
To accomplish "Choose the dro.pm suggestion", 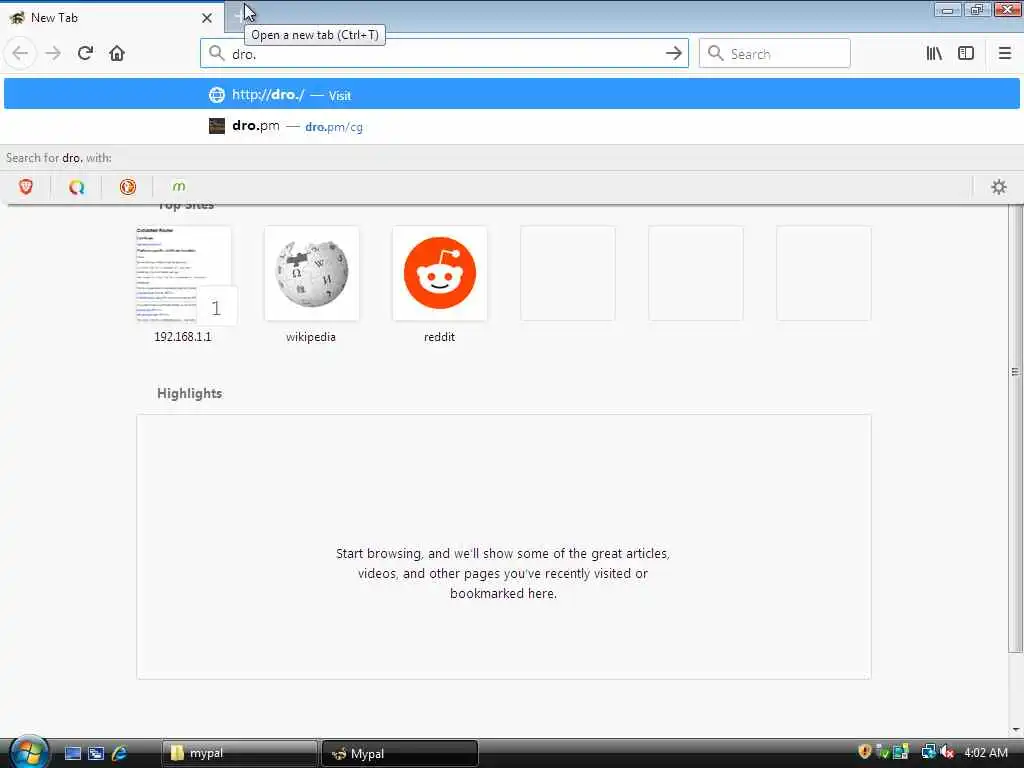I will coord(511,126).
